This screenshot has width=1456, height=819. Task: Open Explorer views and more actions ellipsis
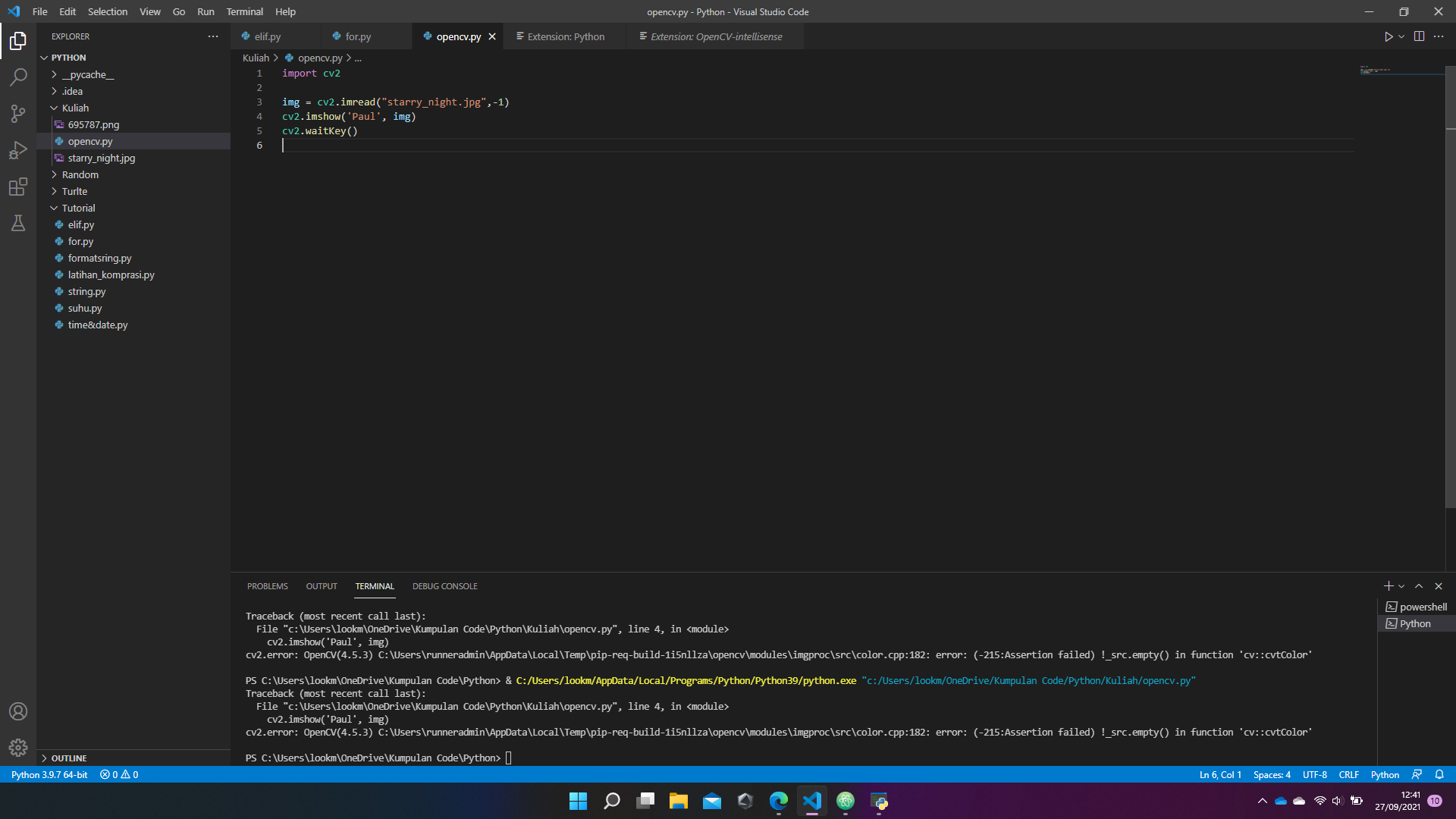[x=213, y=36]
